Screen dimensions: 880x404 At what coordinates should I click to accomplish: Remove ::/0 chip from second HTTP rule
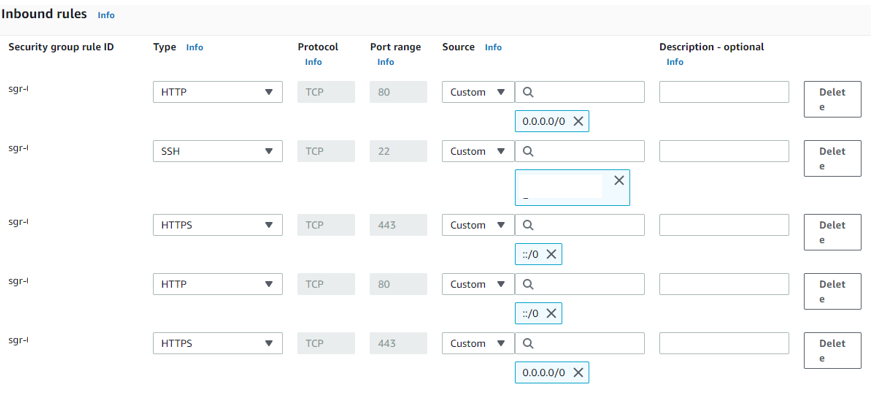pos(552,313)
